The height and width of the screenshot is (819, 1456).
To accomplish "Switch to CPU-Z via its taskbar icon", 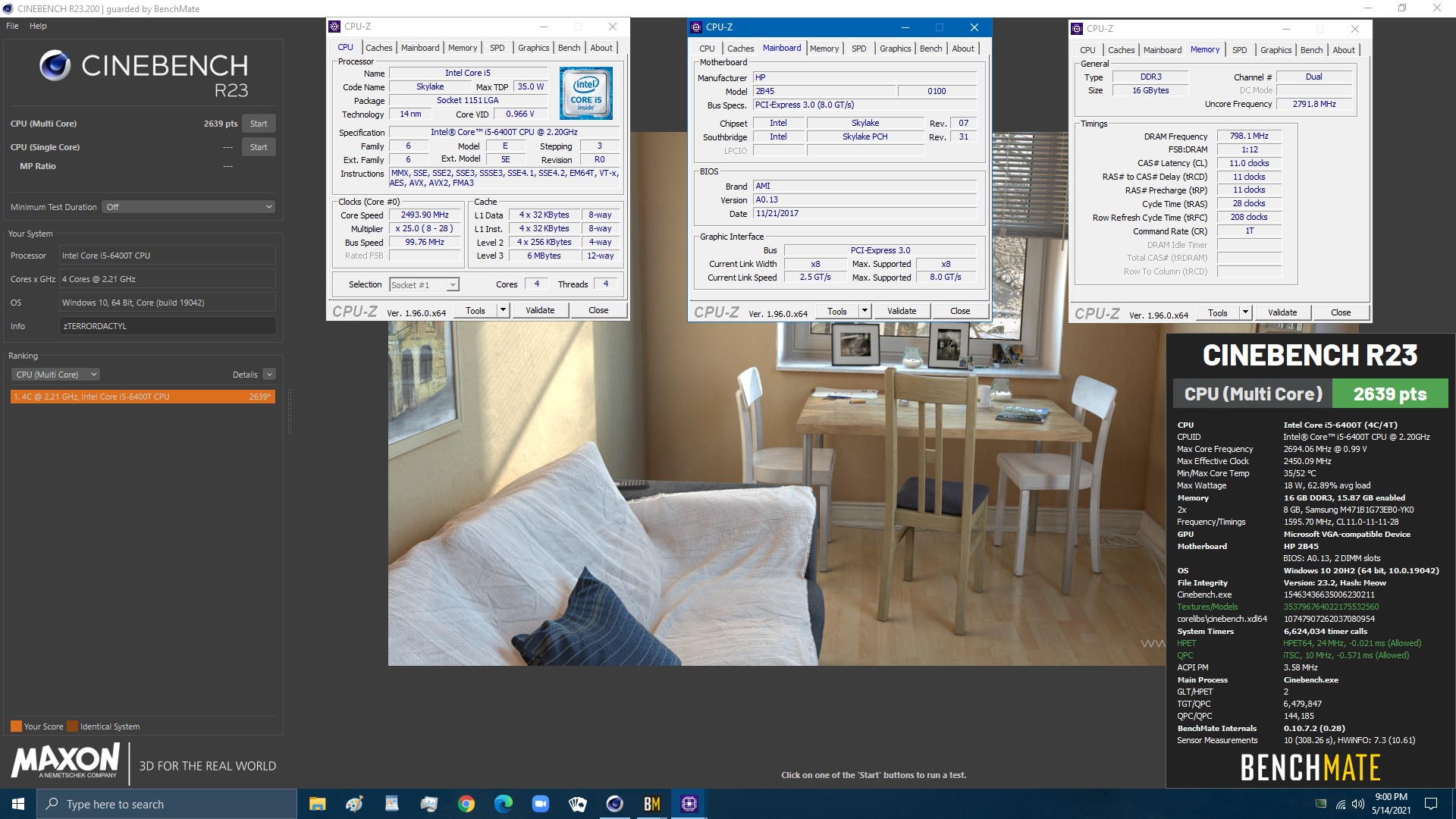I will pyautogui.click(x=689, y=804).
